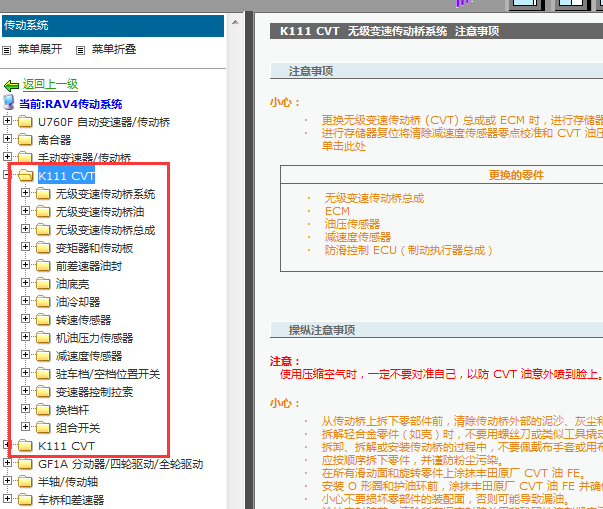Image resolution: width=603 pixels, height=509 pixels.
Task: Click folder icon of 离合器
Action: coord(25,140)
